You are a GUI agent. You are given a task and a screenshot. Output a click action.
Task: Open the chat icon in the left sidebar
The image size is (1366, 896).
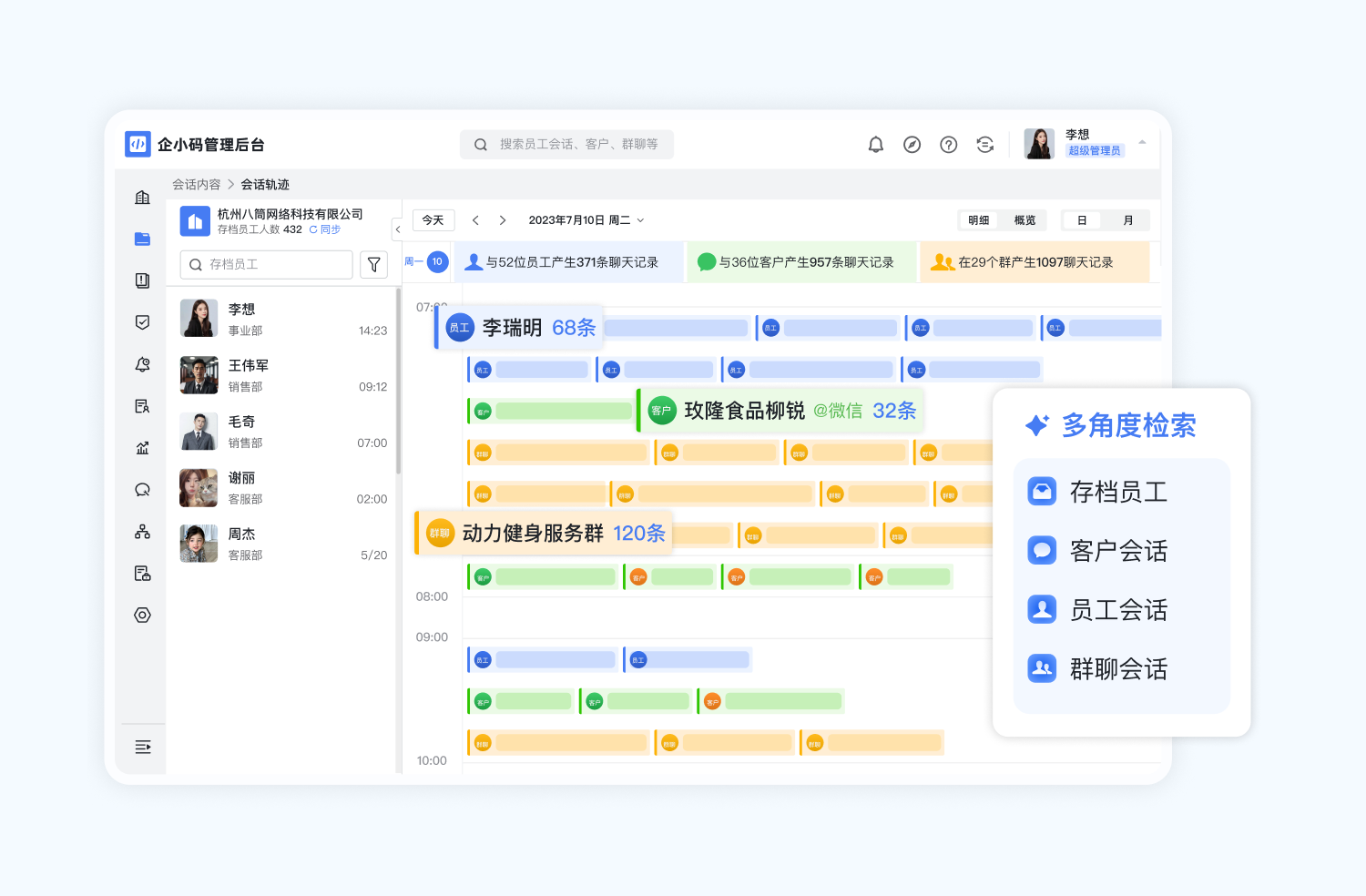pyautogui.click(x=142, y=489)
